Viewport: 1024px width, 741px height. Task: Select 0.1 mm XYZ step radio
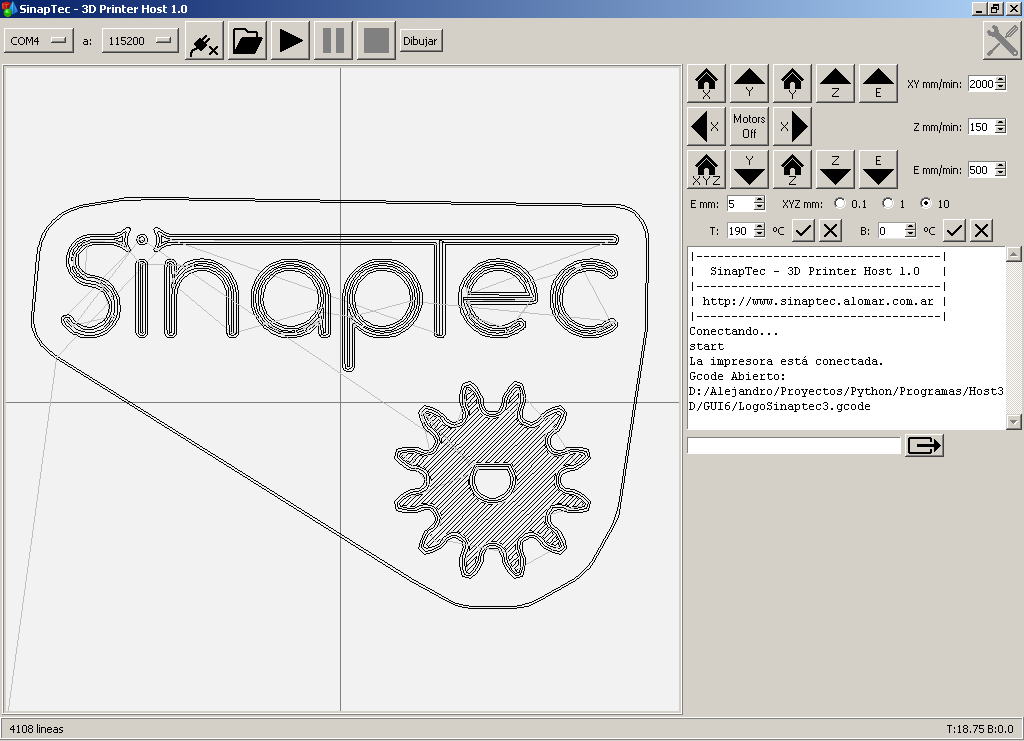pos(840,204)
